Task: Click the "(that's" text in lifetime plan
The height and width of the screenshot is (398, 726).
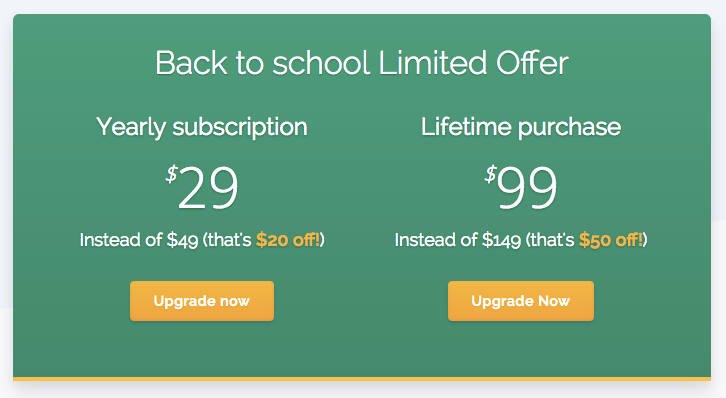Action: pyautogui.click(x=550, y=240)
